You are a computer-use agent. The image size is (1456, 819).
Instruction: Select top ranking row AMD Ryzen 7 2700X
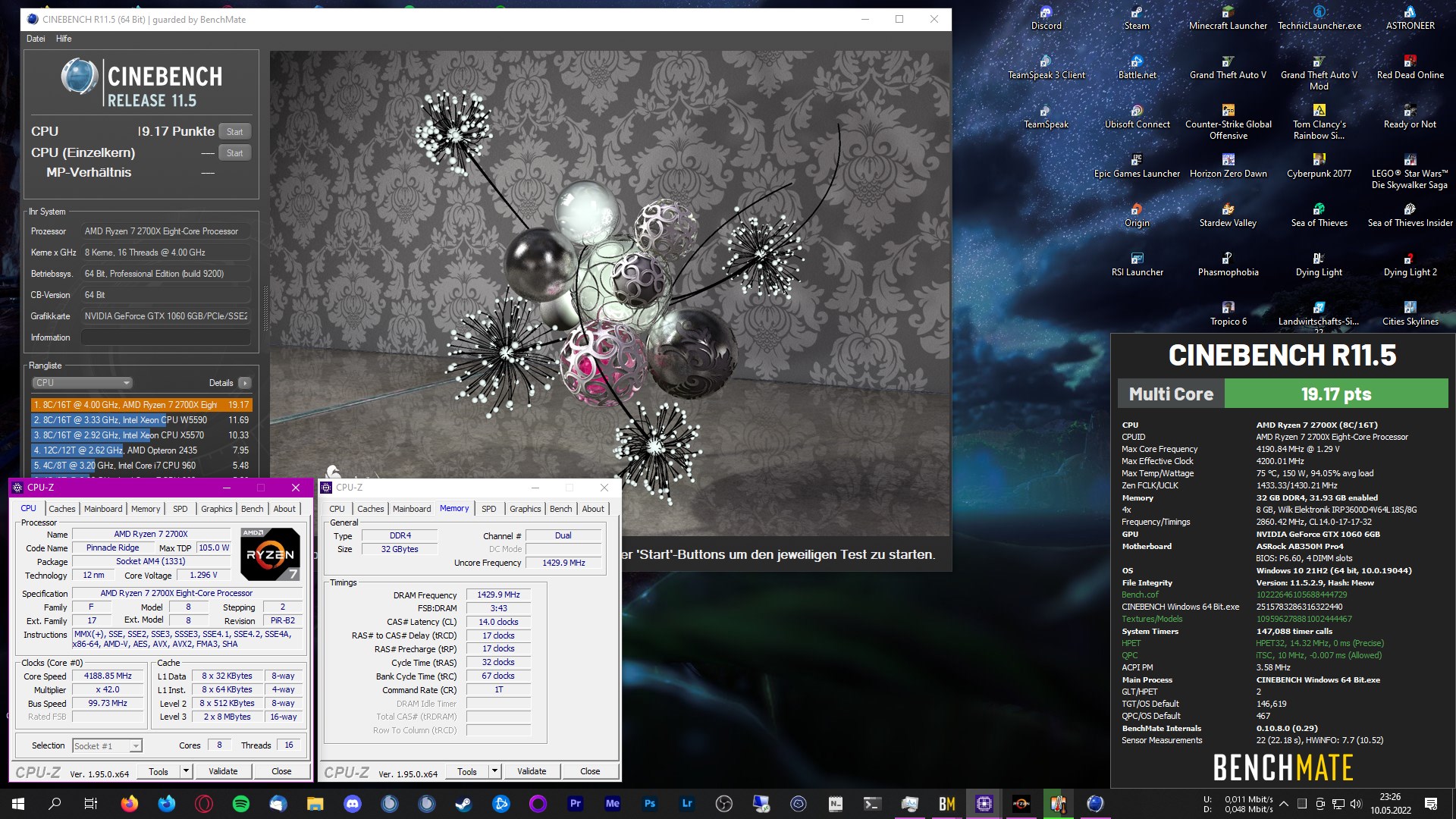pos(141,405)
